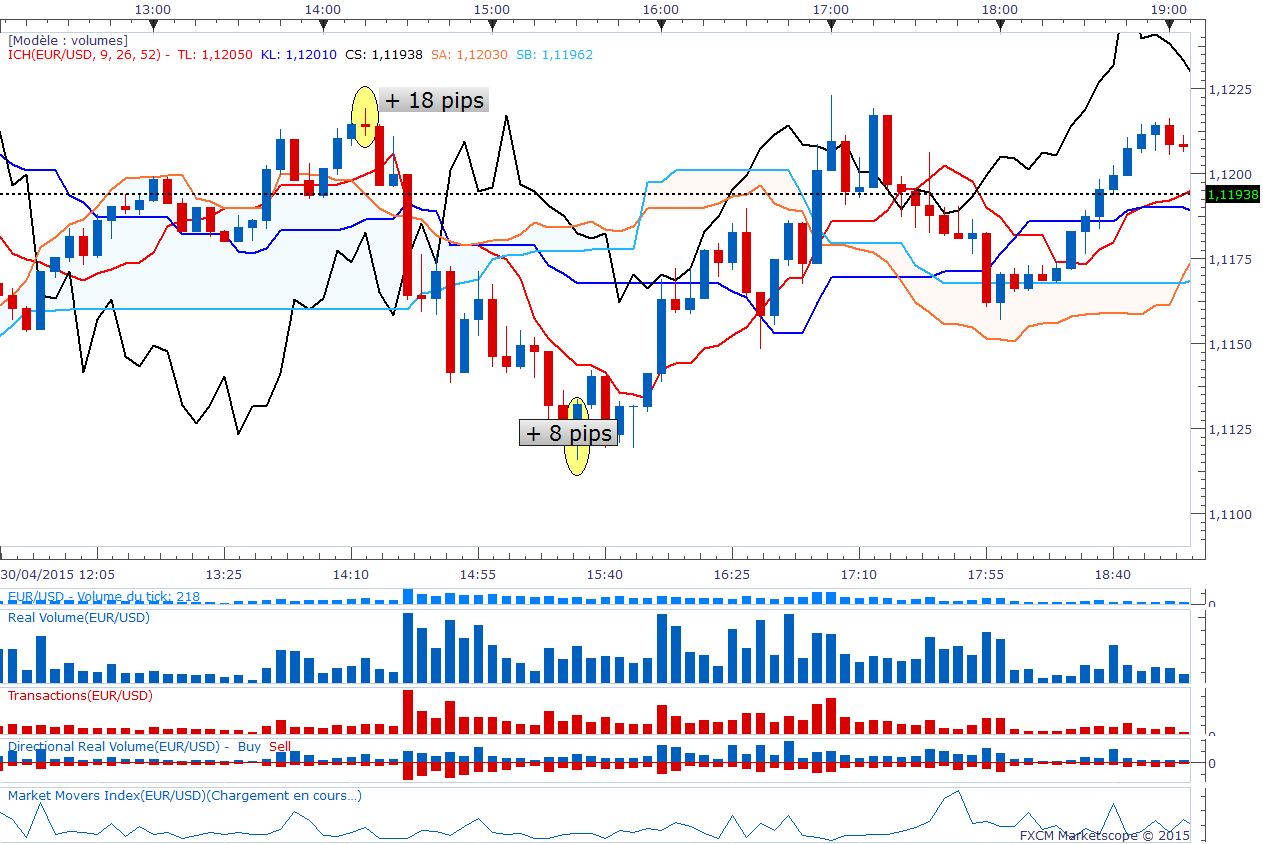1263x844 pixels.
Task: Click the current price tag 1,11938
Action: point(1234,194)
